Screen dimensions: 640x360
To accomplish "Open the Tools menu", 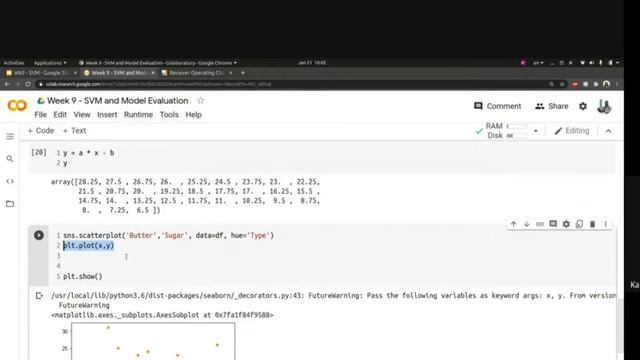I will 169,115.
